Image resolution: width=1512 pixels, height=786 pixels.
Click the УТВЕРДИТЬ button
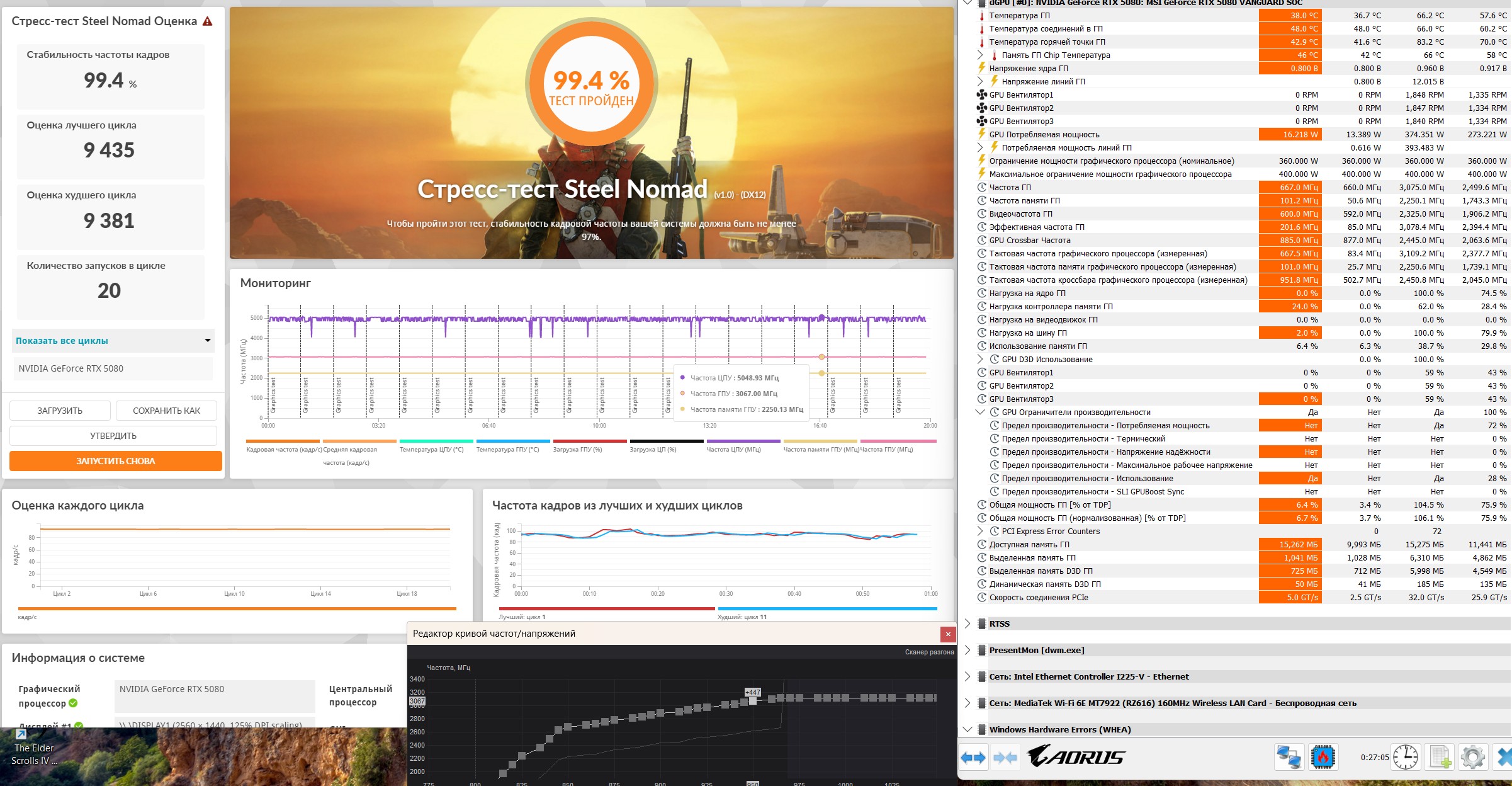(113, 436)
